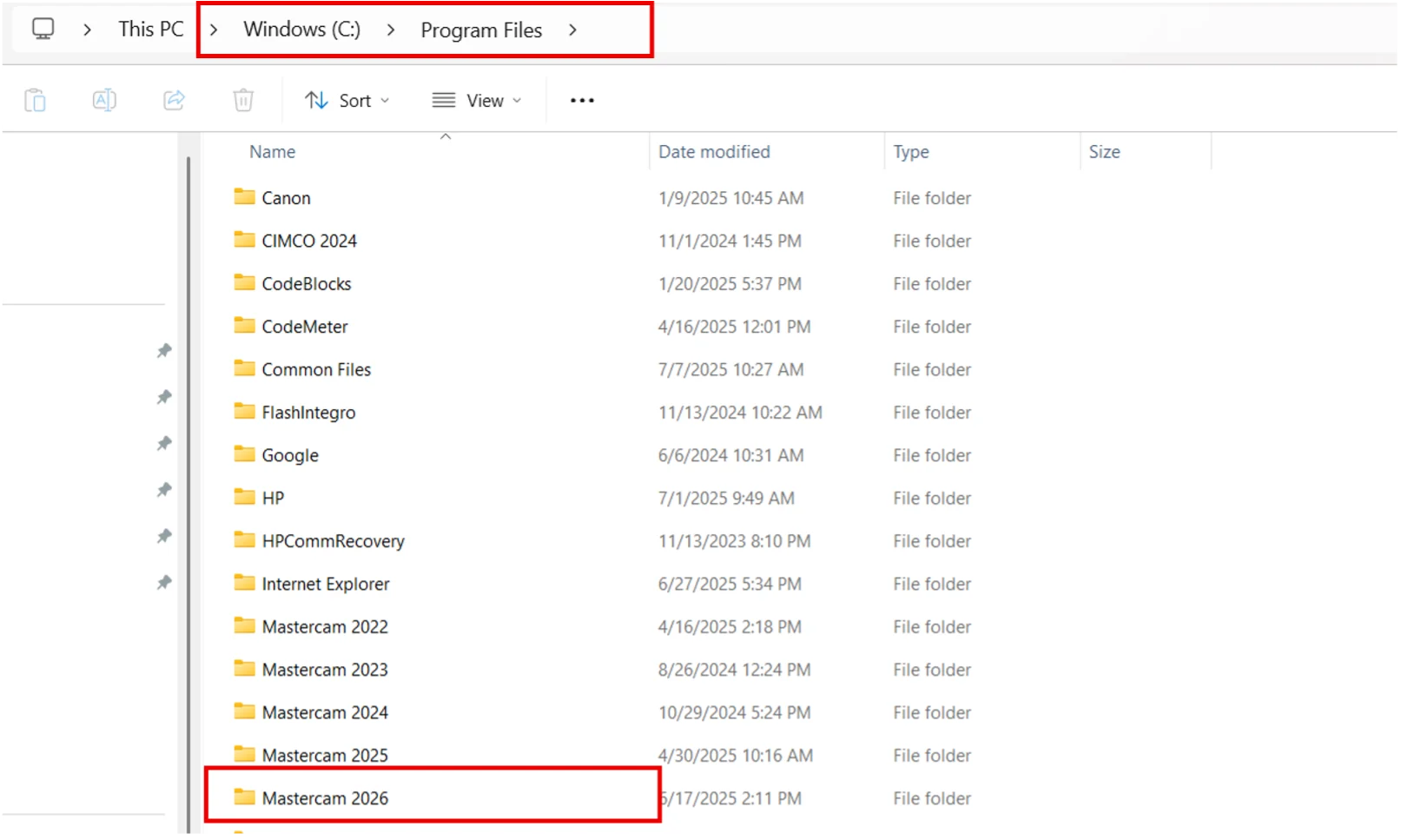The height and width of the screenshot is (840, 1401).
Task: Open the Sort dropdown
Action: (x=347, y=101)
